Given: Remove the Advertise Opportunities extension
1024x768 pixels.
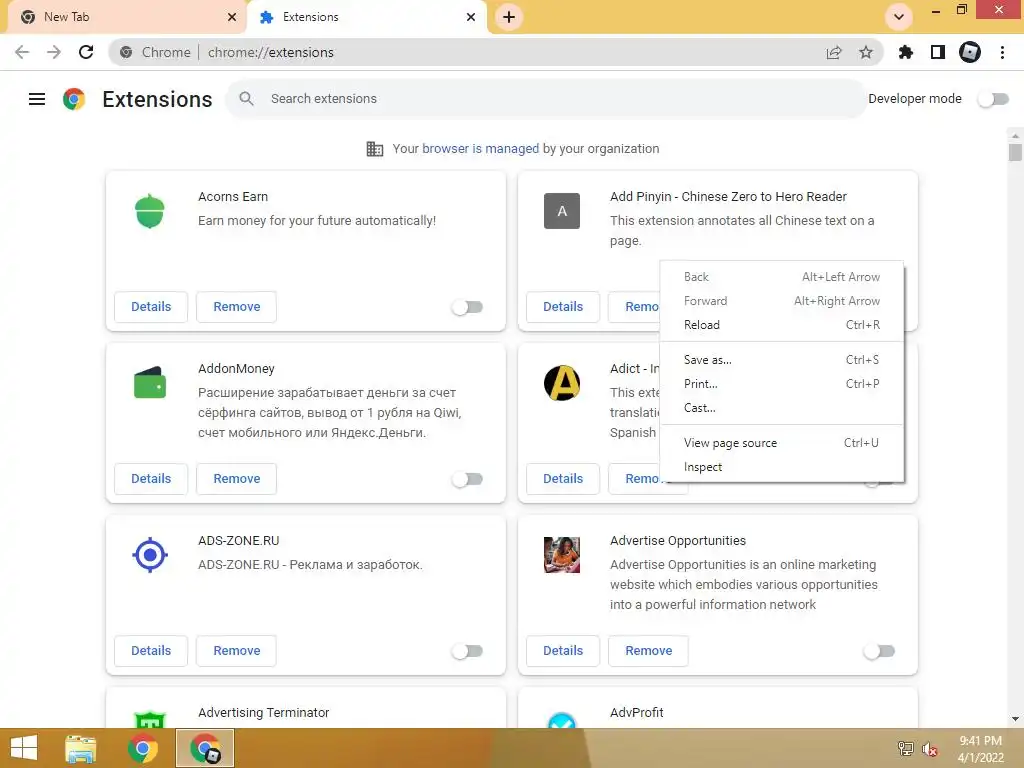Looking at the screenshot, I should pyautogui.click(x=648, y=651).
